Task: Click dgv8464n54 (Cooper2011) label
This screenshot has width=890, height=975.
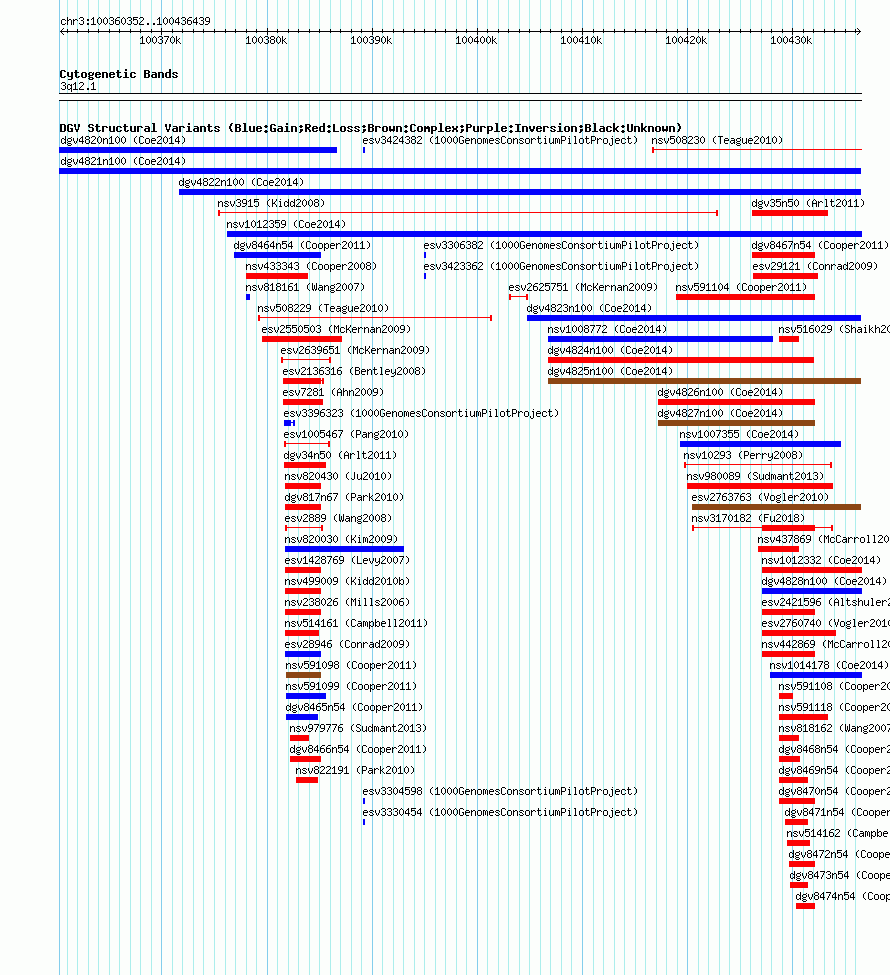Action: coord(302,246)
